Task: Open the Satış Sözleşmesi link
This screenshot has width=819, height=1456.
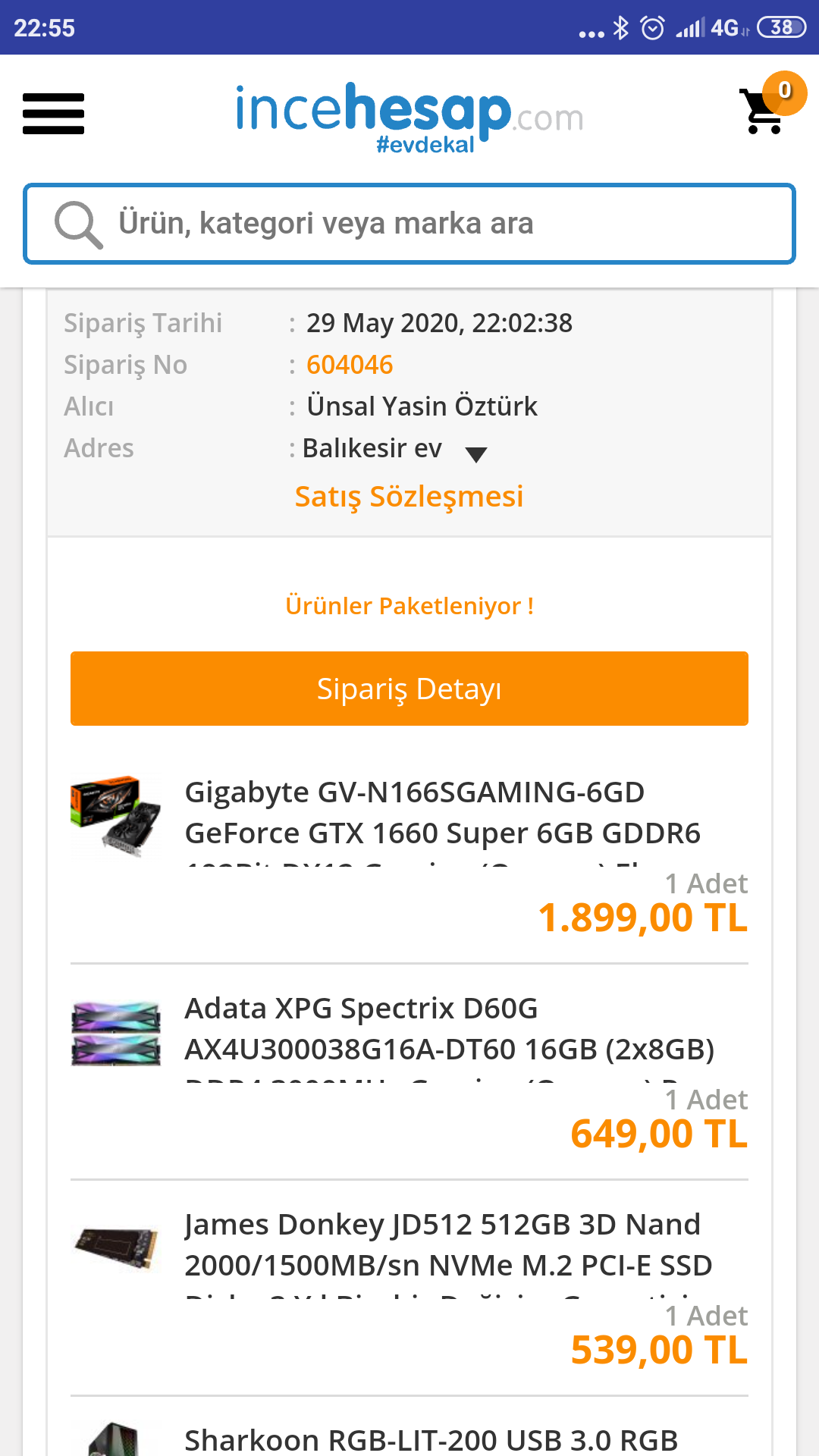Action: tap(409, 497)
